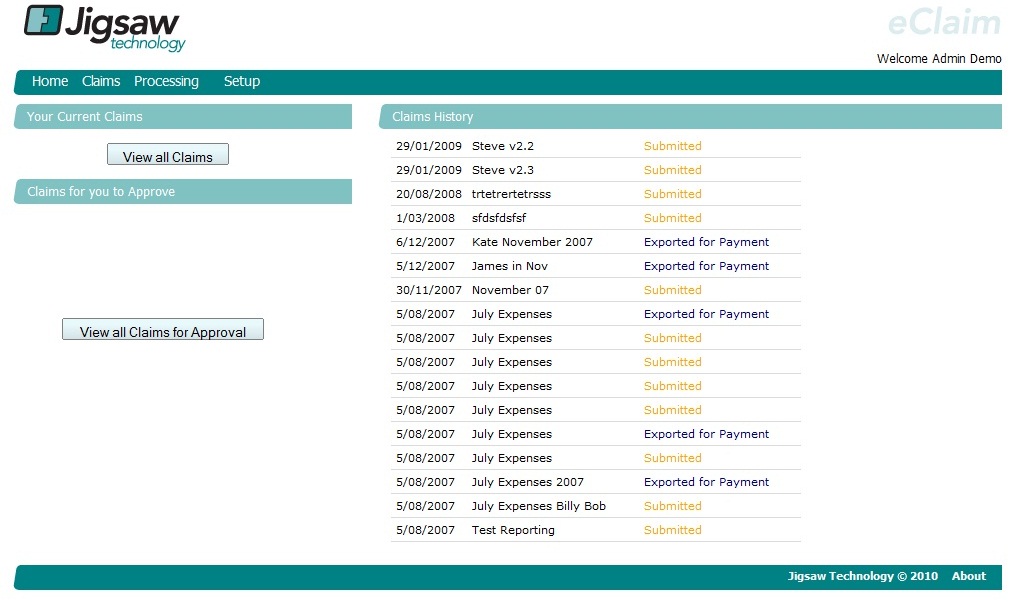Click the About link in the footer

pyautogui.click(x=968, y=576)
